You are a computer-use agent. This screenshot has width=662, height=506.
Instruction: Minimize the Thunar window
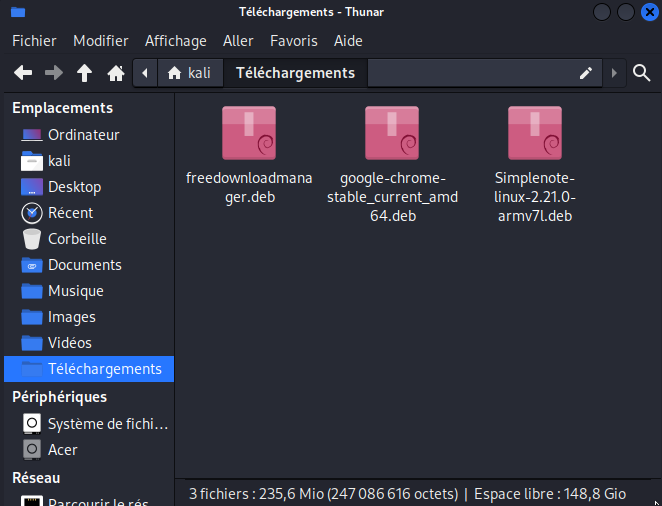(602, 12)
